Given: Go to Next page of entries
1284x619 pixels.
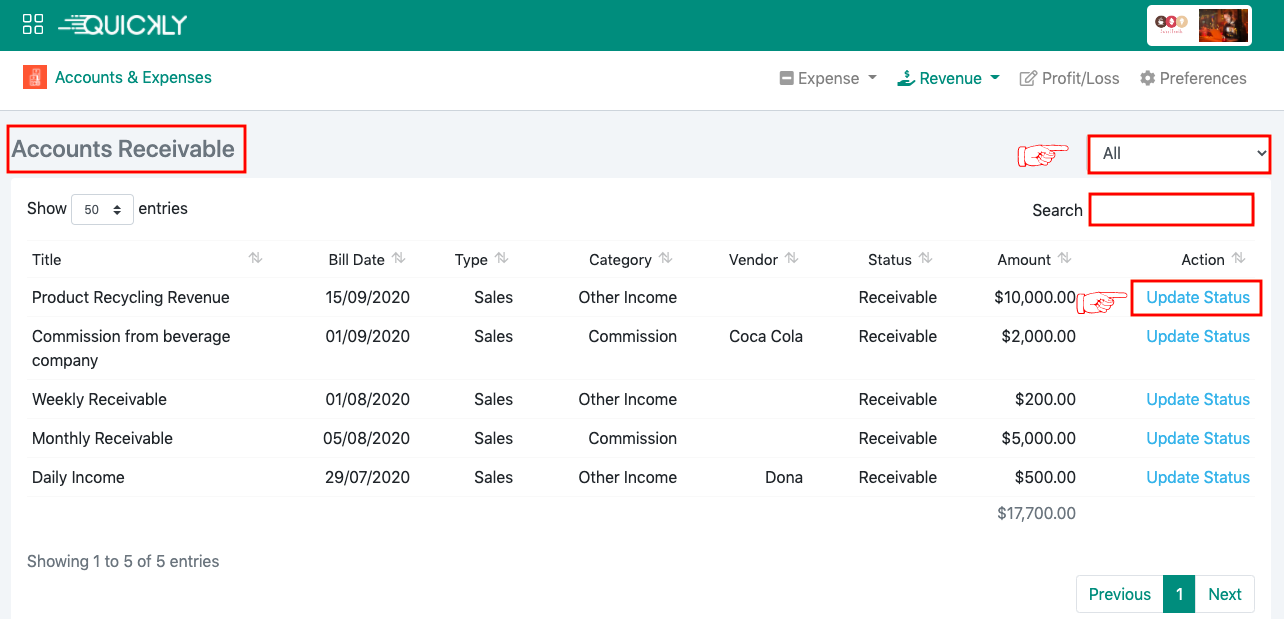Looking at the screenshot, I should [x=1224, y=594].
